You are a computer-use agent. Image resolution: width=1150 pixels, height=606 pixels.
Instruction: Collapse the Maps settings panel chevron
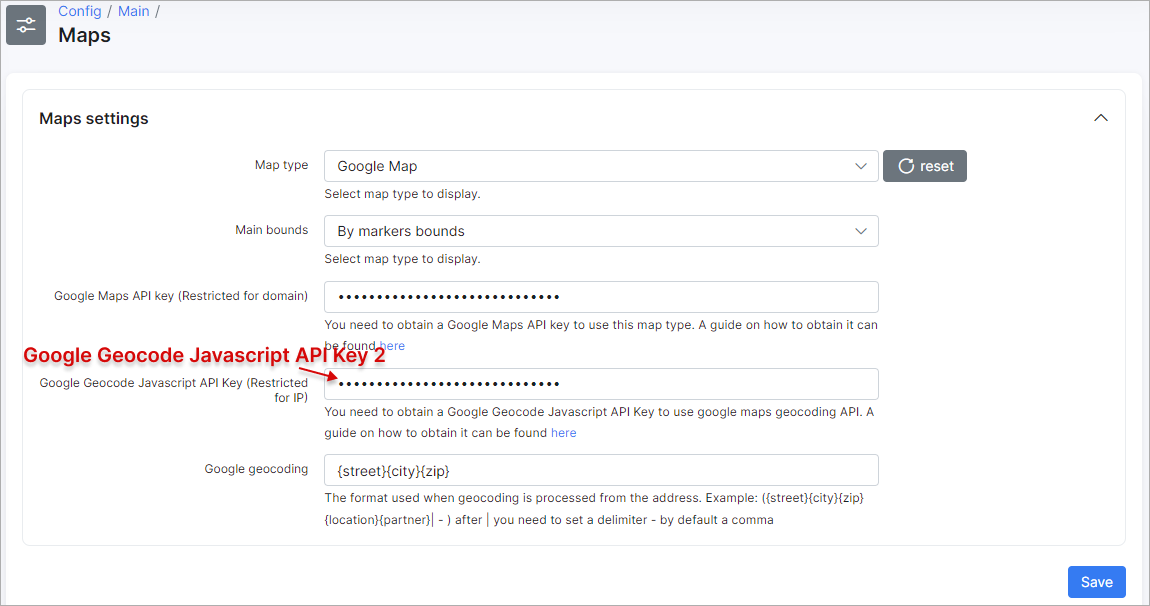(x=1101, y=118)
